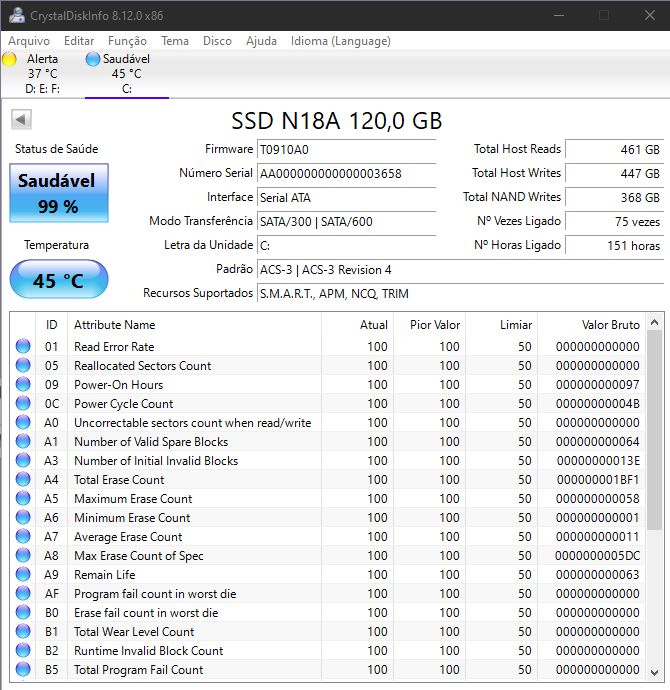670x690 pixels.
Task: Click status orb for Reallocated Sectors Count
Action: coord(23,365)
